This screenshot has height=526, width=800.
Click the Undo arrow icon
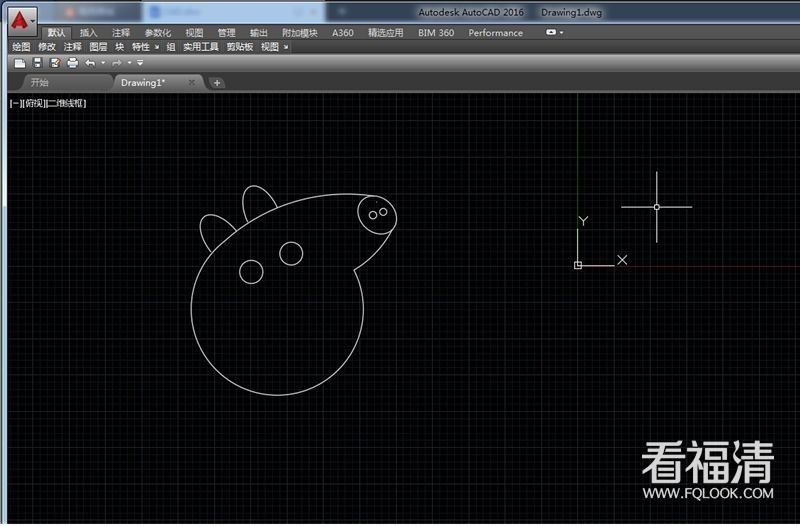(90, 63)
